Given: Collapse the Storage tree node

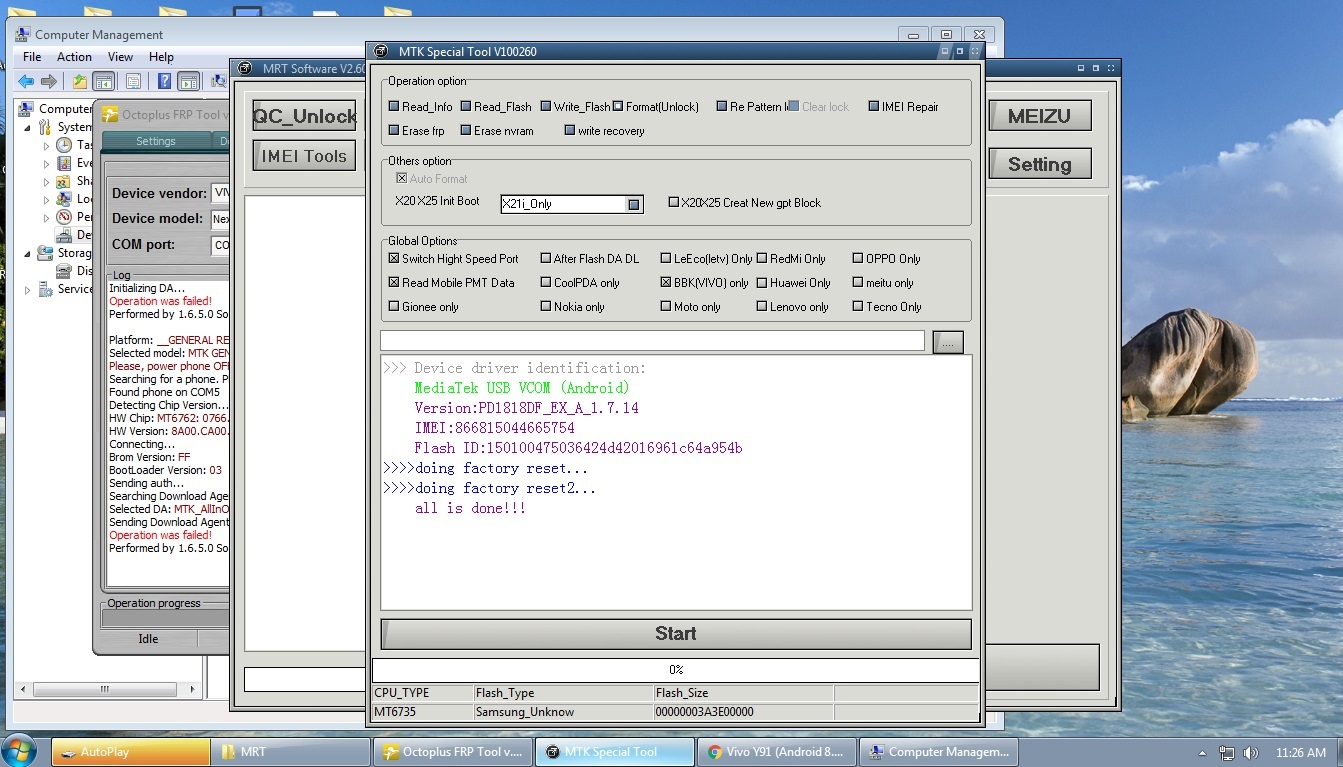Looking at the screenshot, I should [28, 253].
